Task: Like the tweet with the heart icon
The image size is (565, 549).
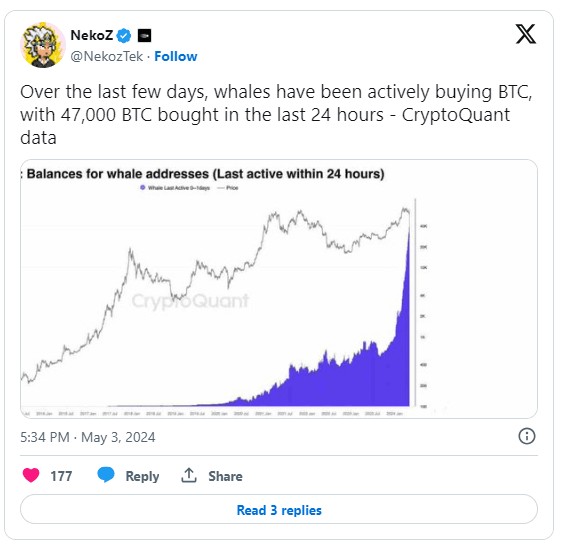Action: 31,476
